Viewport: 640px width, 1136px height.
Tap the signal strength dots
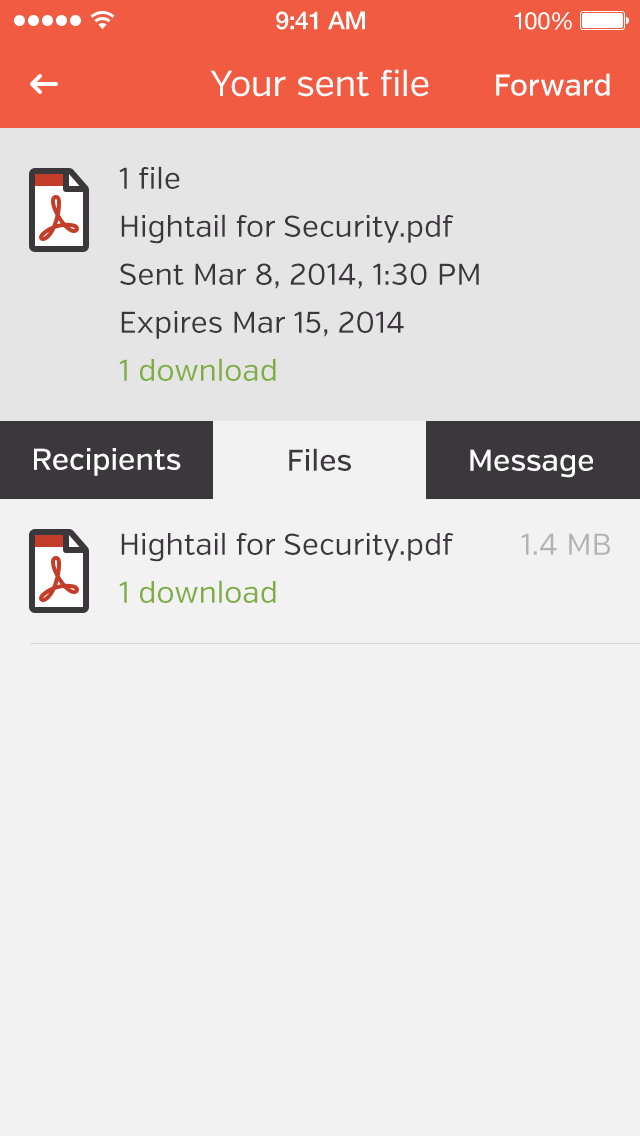tap(47, 21)
